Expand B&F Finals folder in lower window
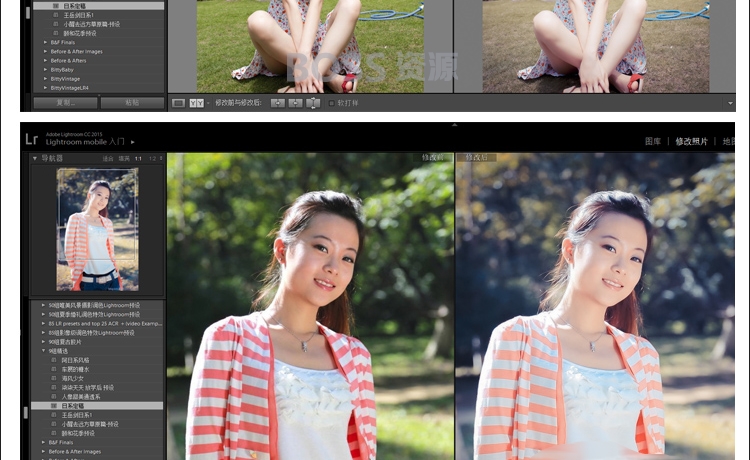Image resolution: width=750 pixels, height=460 pixels. click(44, 442)
